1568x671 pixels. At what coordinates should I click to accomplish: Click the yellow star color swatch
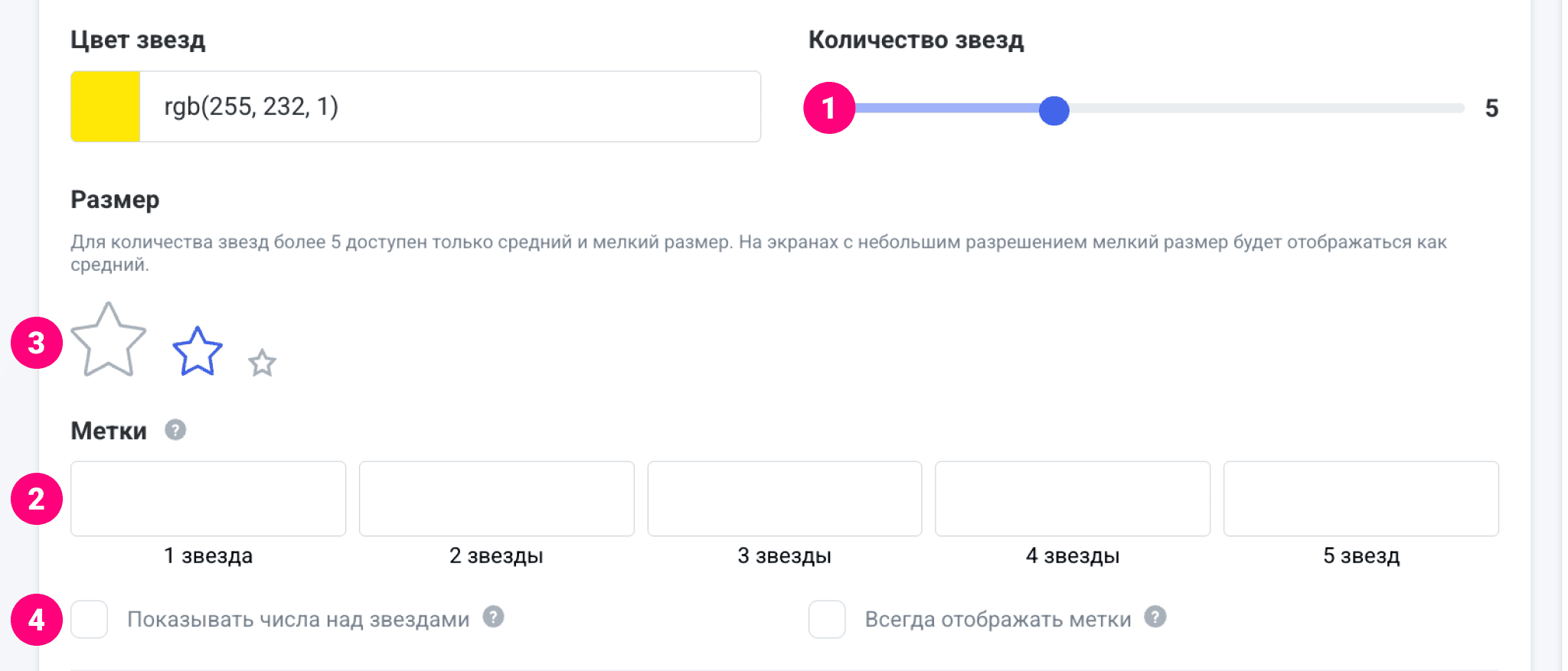click(x=106, y=106)
